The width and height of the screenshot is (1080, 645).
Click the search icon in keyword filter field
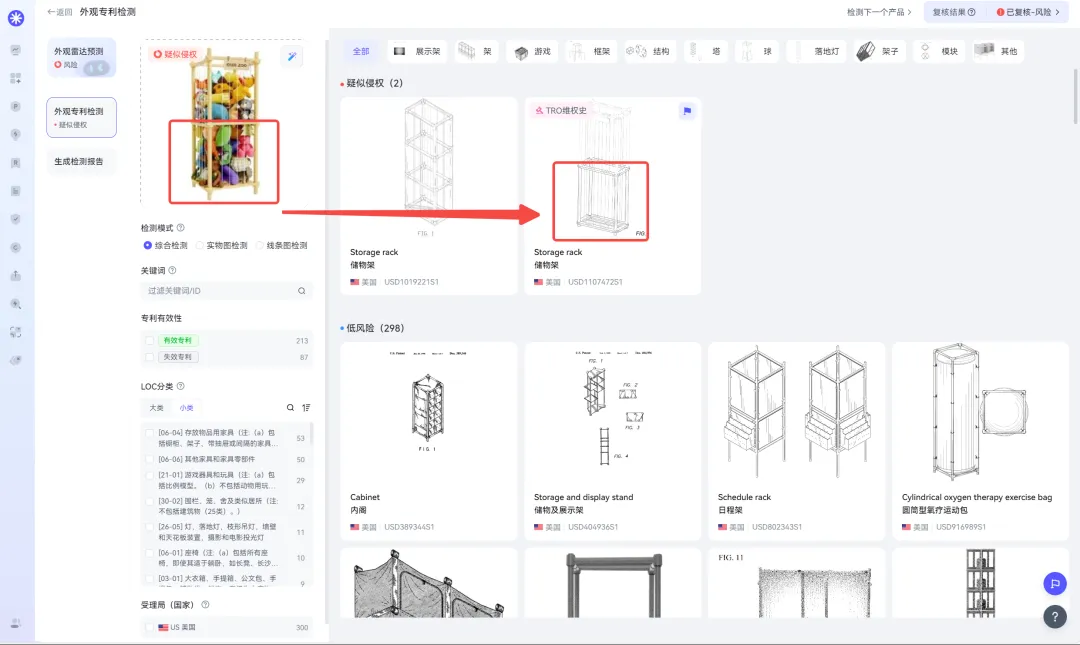(302, 291)
